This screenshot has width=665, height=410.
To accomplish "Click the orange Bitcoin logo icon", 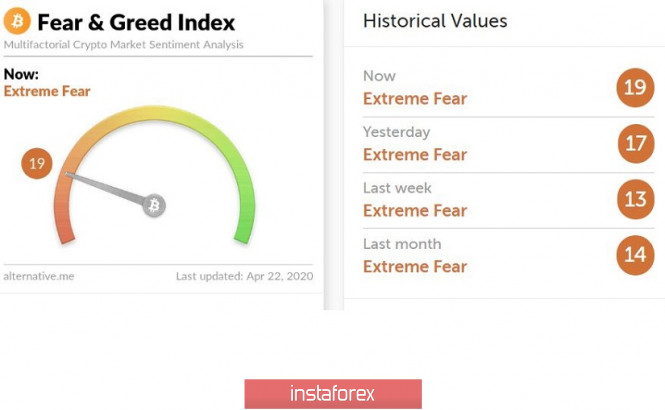I will 18,21.
